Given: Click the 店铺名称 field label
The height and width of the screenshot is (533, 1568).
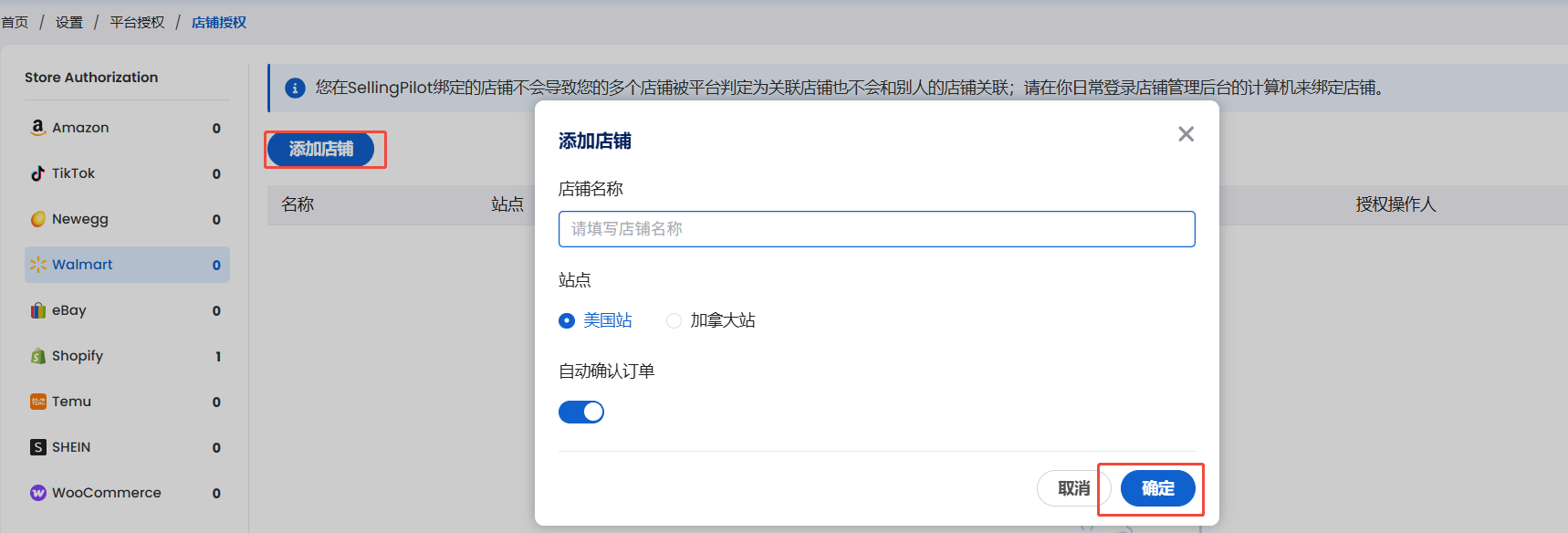Looking at the screenshot, I should tap(591, 189).
